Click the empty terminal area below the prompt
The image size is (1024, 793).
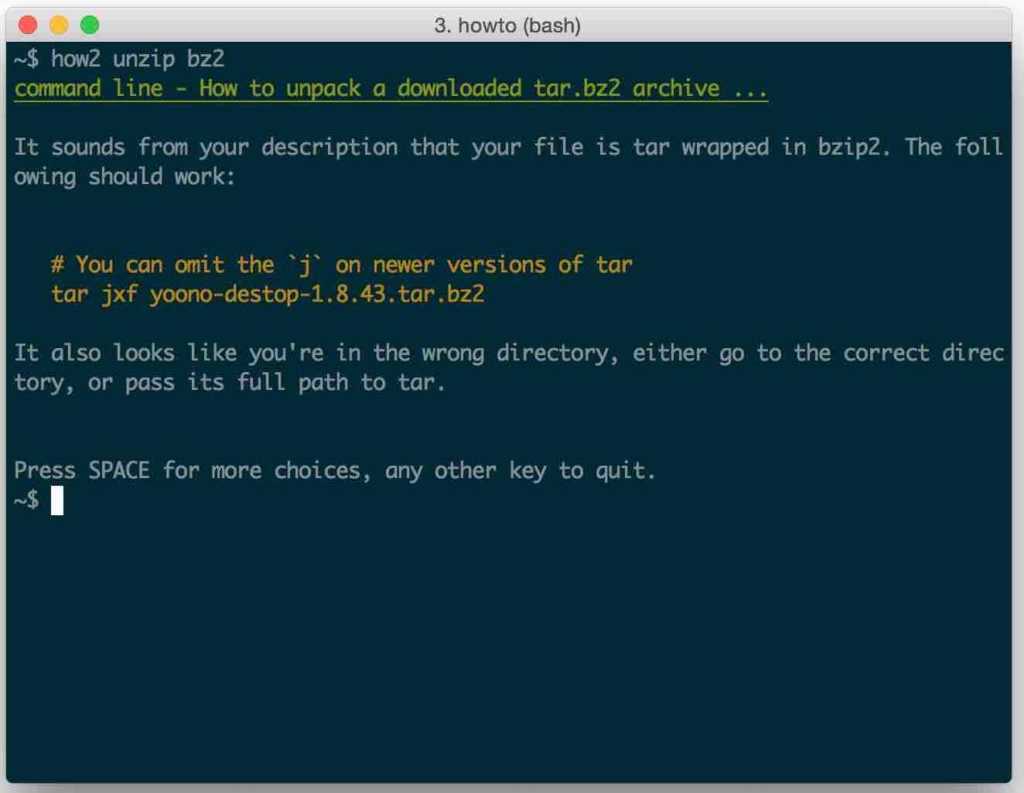click(500, 640)
